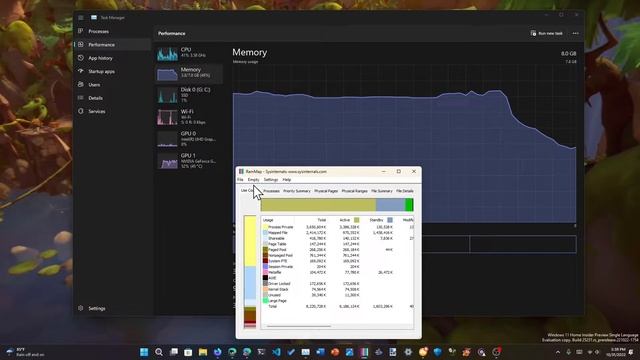The width and height of the screenshot is (640, 360).
Task: Open File Explorer from the taskbar
Action: 203,352
